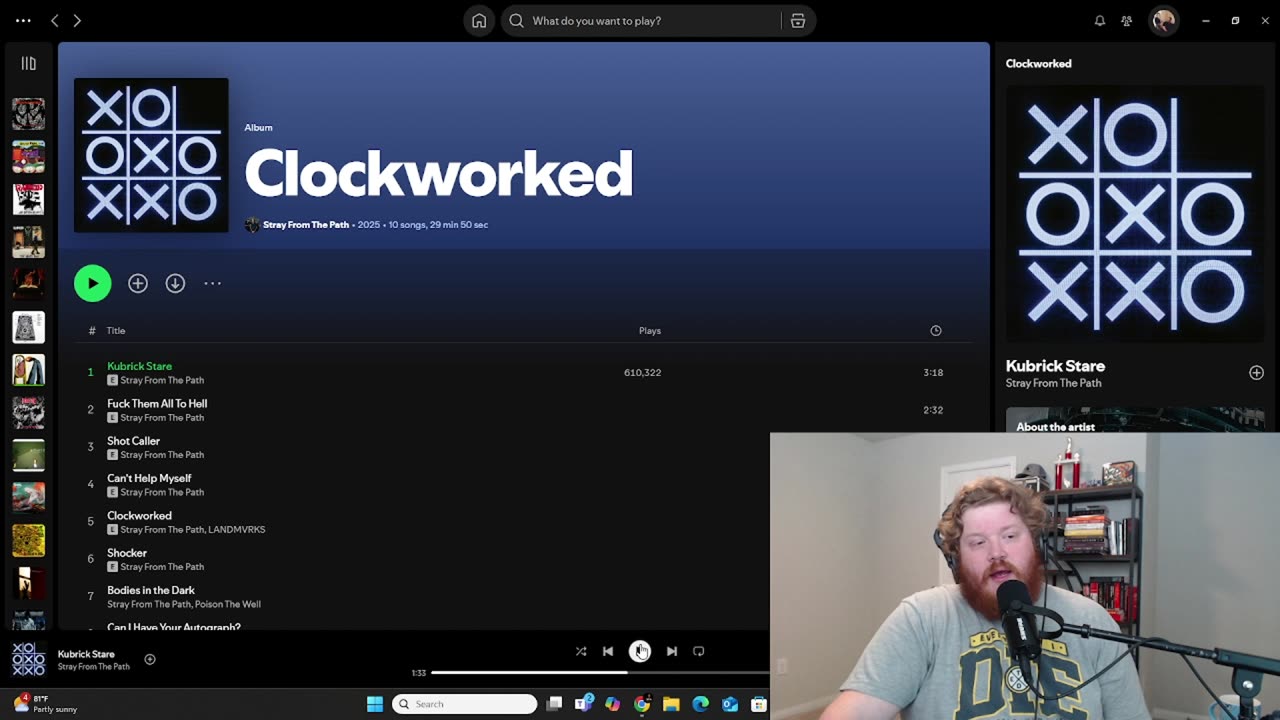Viewport: 1280px width, 720px height.
Task: Open 'Kubrick Stare' title in right panel
Action: [x=1055, y=366]
